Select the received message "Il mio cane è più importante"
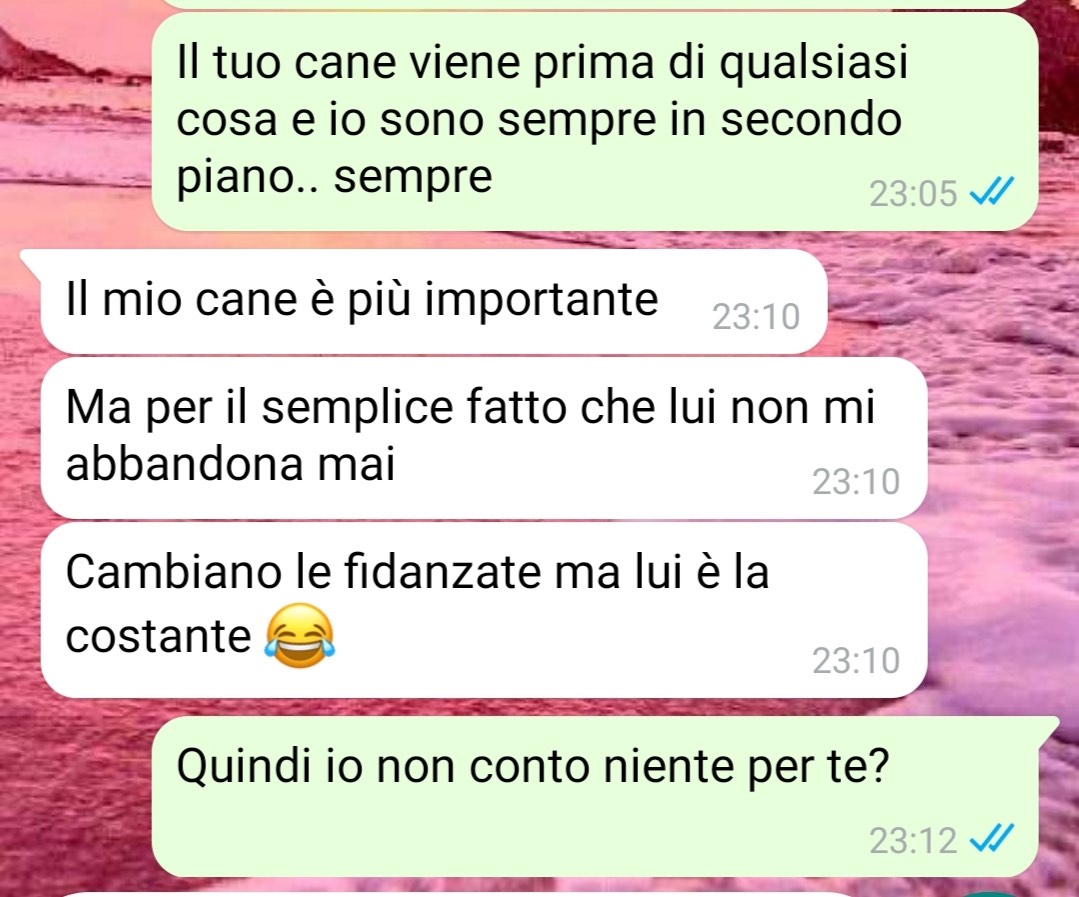 (x=434, y=302)
